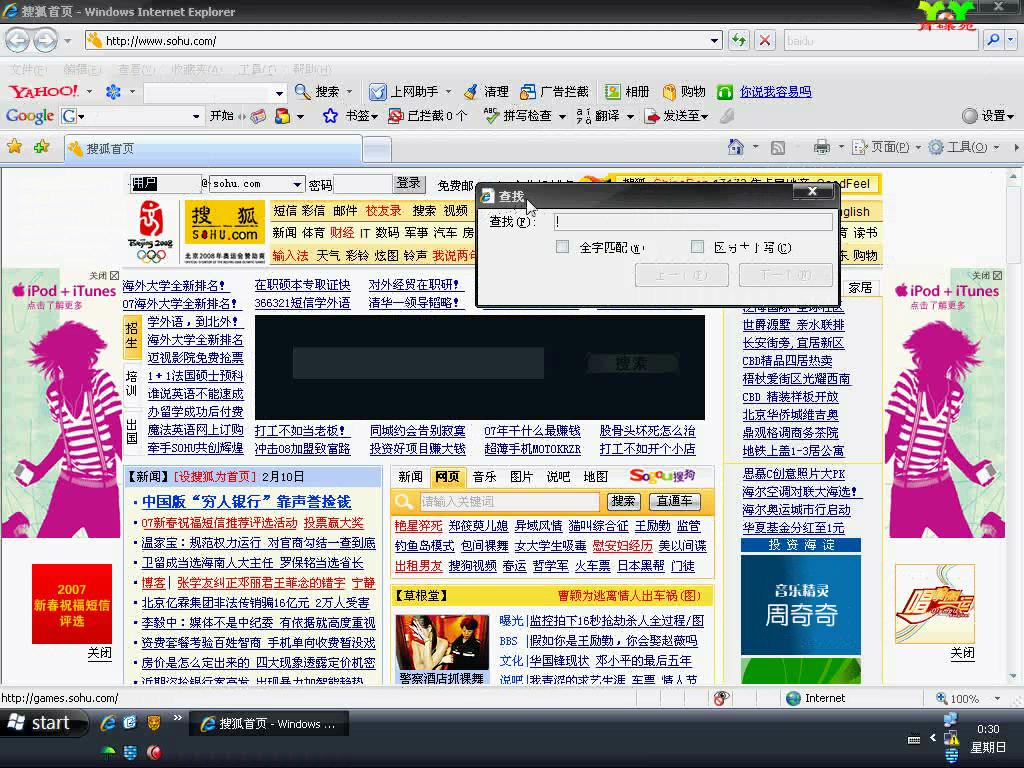The height and width of the screenshot is (768, 1024).
Task: Click the Add to Favorites star-plus icon
Action: (x=42, y=147)
